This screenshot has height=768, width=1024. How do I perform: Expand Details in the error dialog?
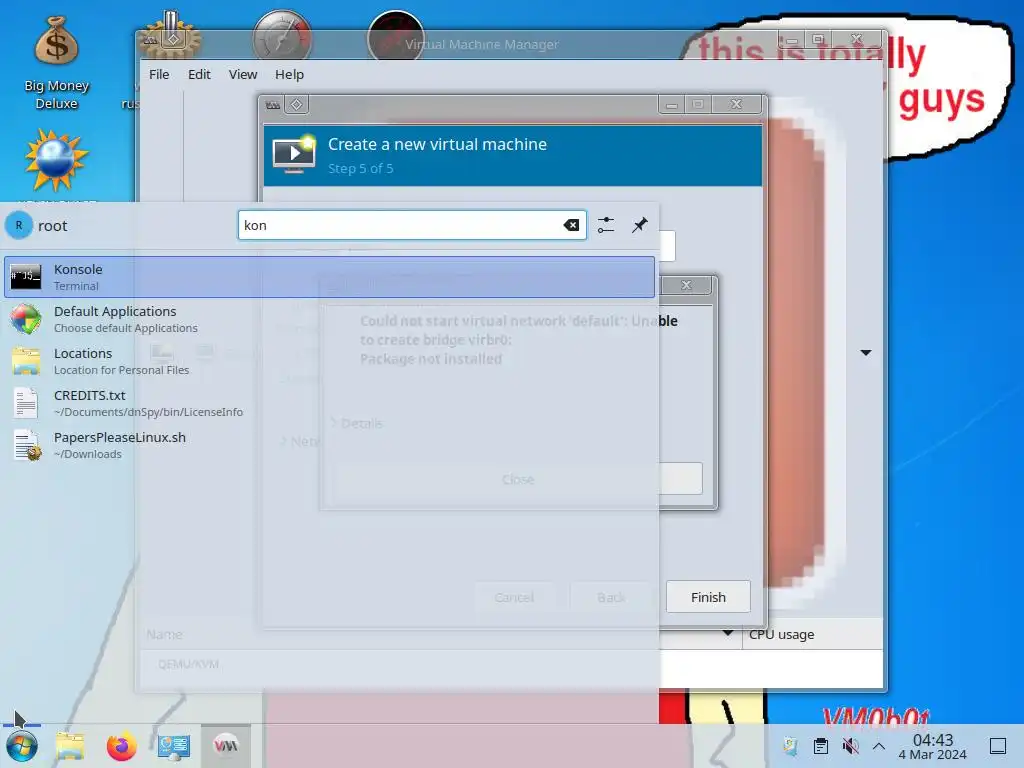tap(357, 423)
